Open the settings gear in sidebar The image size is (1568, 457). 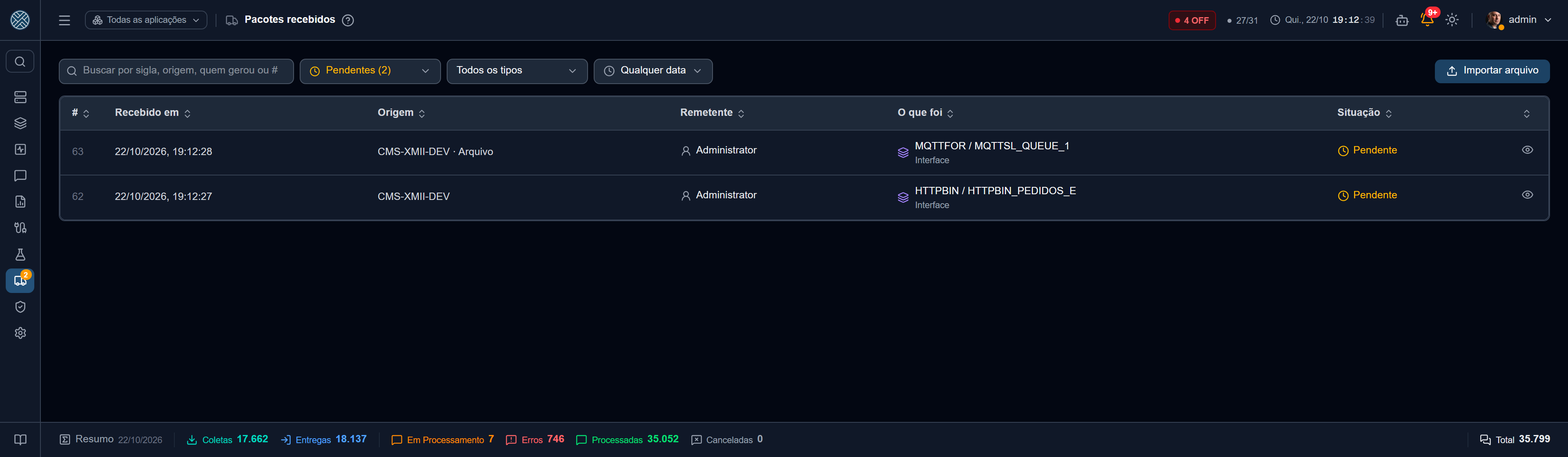[x=20, y=333]
